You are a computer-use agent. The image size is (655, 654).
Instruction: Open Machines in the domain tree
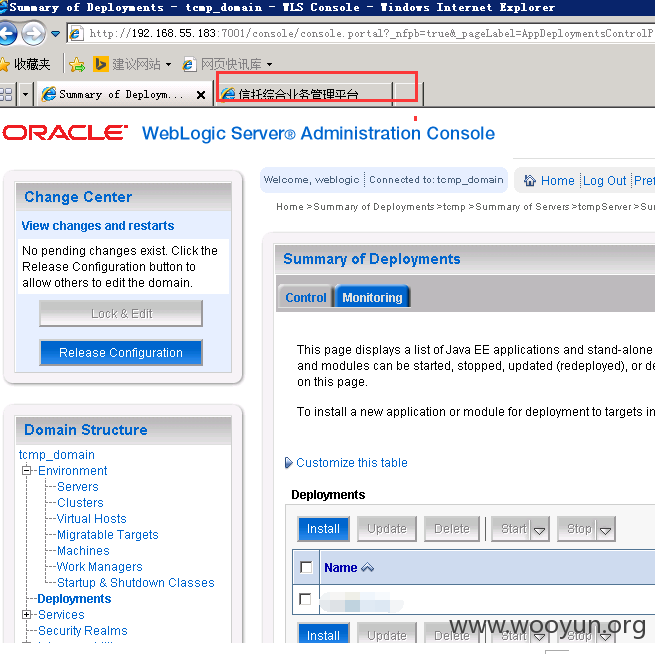click(x=83, y=550)
